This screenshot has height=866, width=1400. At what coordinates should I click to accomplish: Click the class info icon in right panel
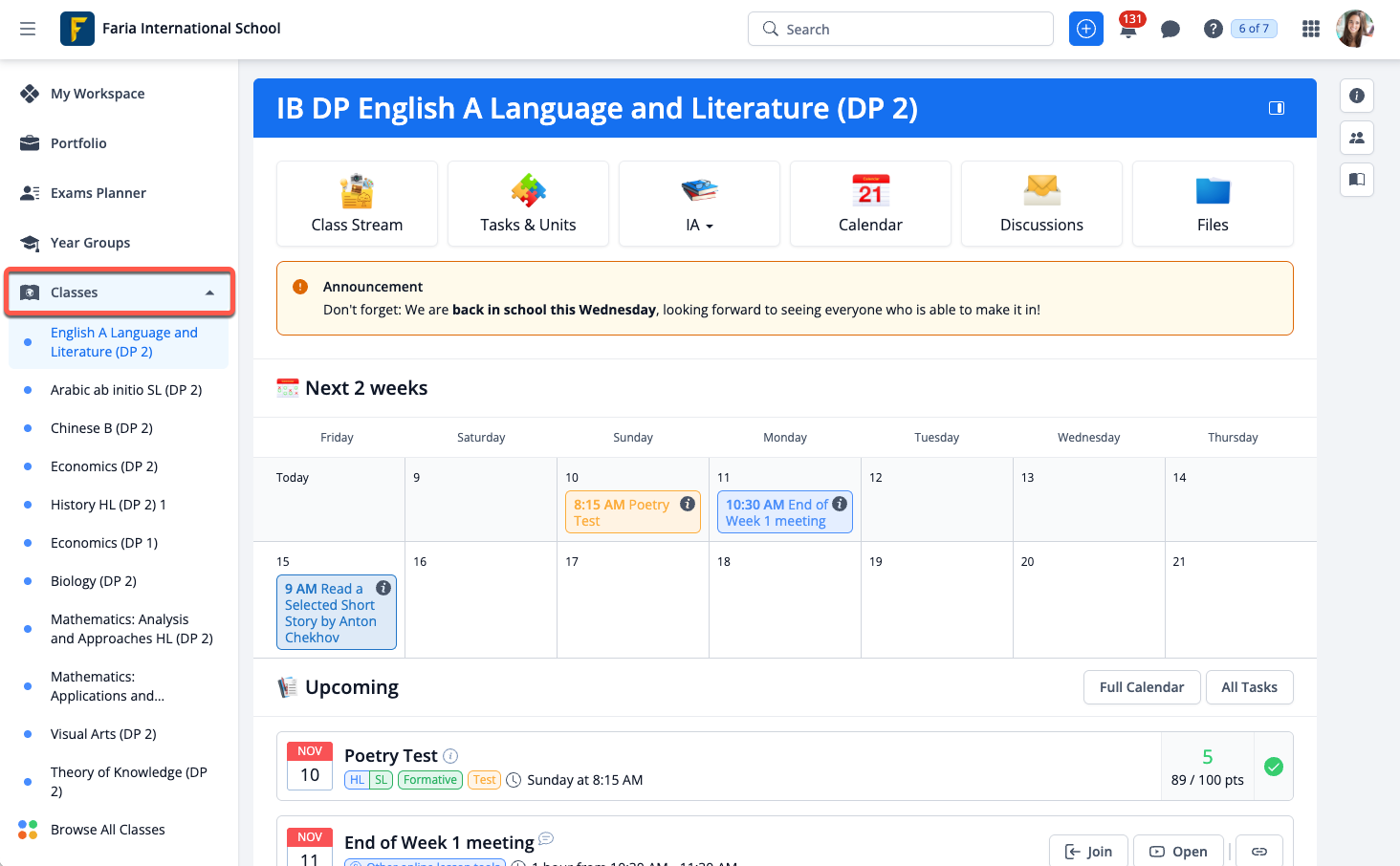pos(1356,96)
